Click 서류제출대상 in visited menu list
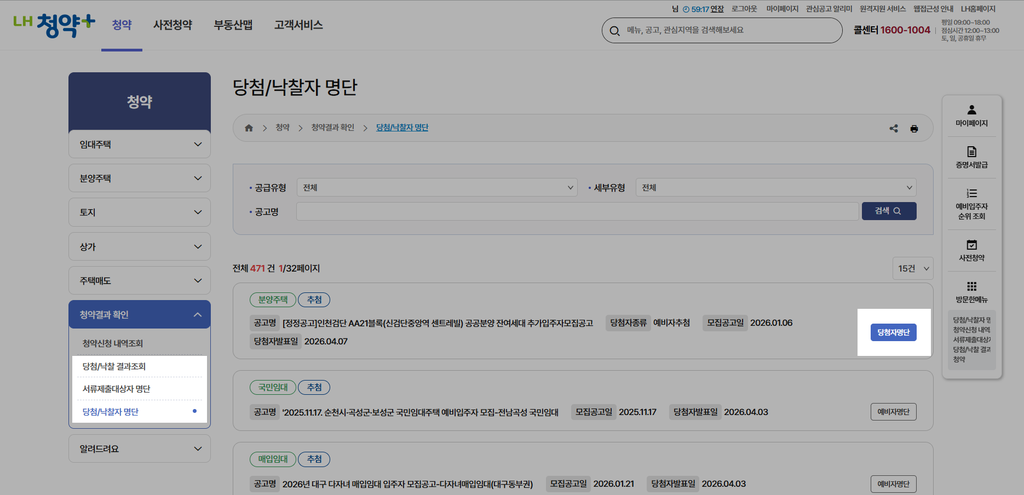 tap(972, 340)
